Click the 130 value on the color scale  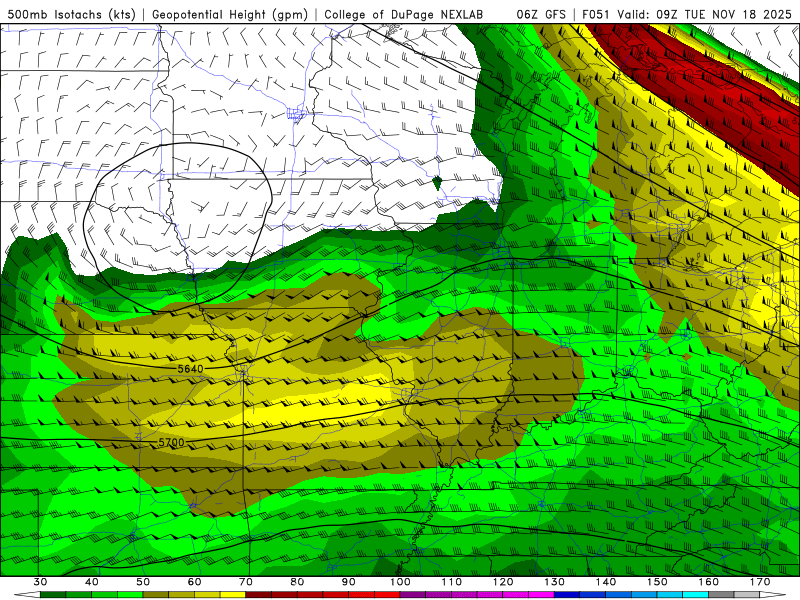(555, 582)
